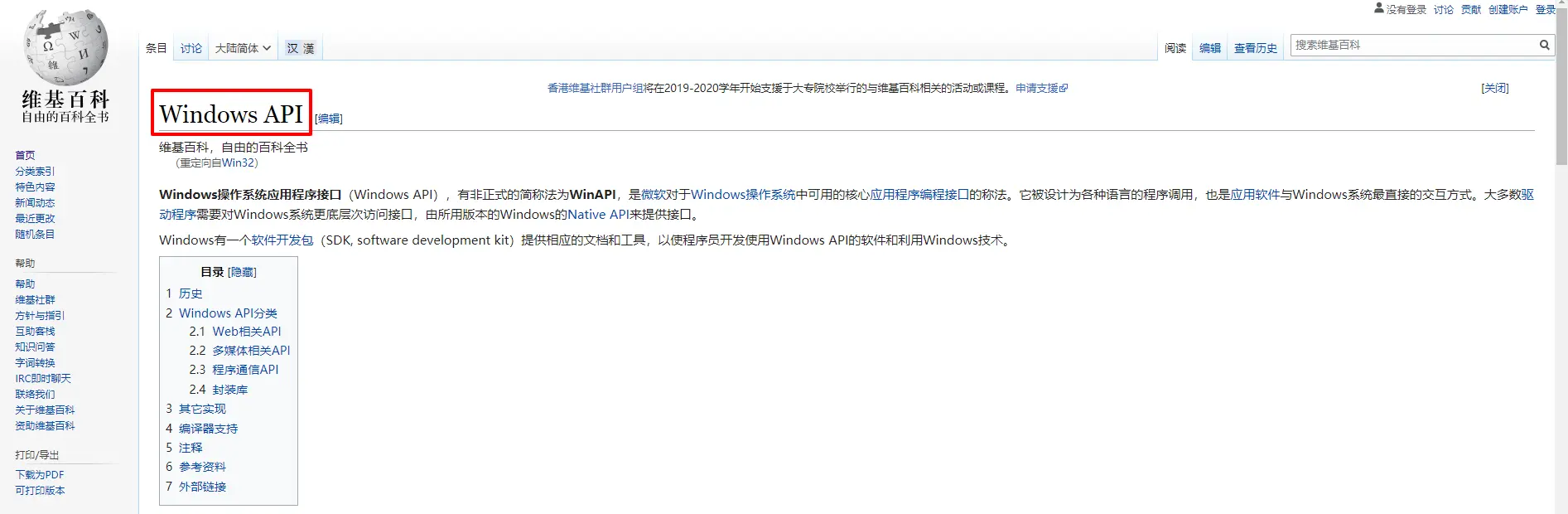Open the Native API link
Screen dimensions: 1568x514
(x=598, y=215)
